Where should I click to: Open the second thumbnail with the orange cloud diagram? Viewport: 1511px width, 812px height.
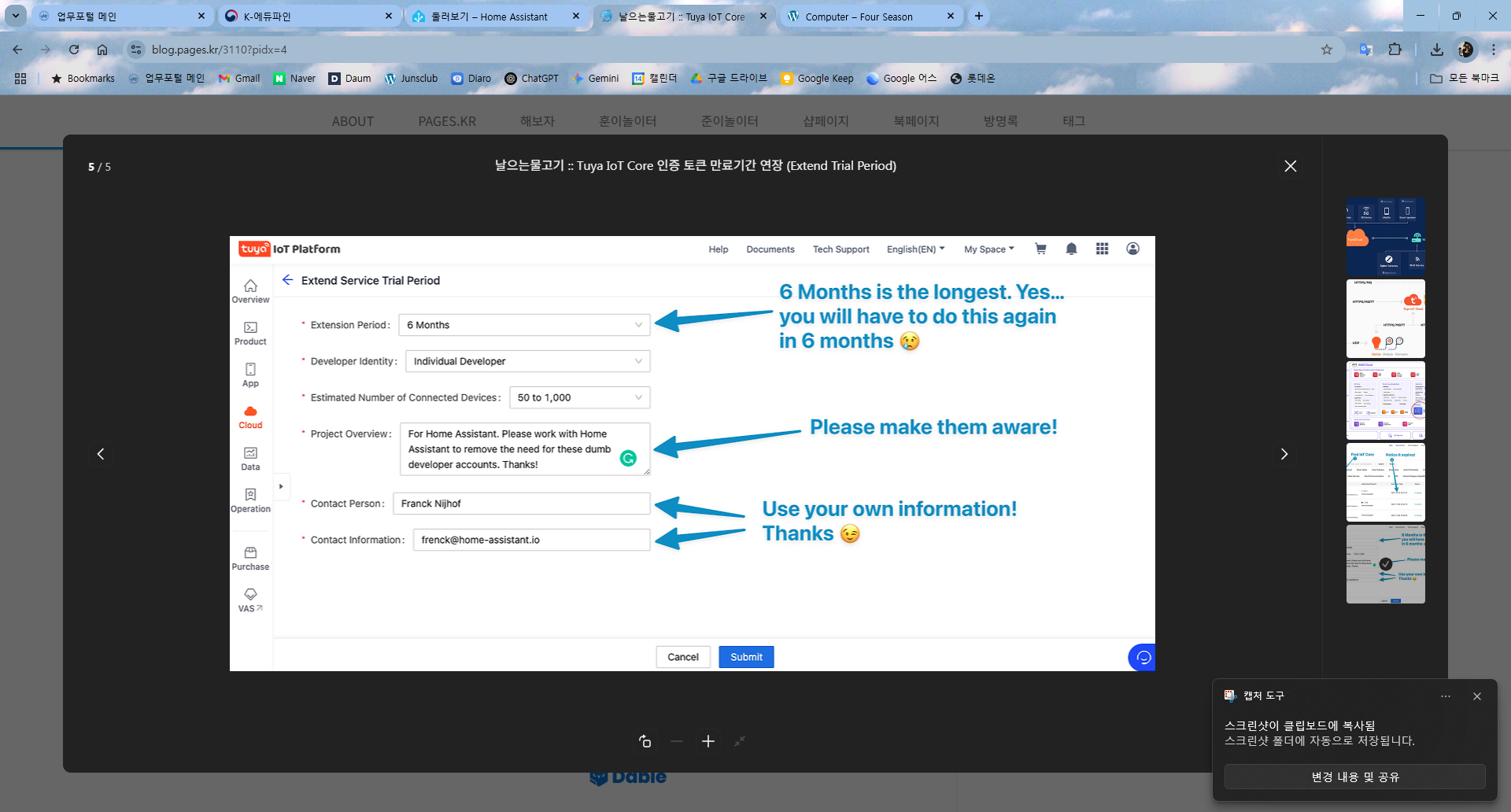point(1385,319)
